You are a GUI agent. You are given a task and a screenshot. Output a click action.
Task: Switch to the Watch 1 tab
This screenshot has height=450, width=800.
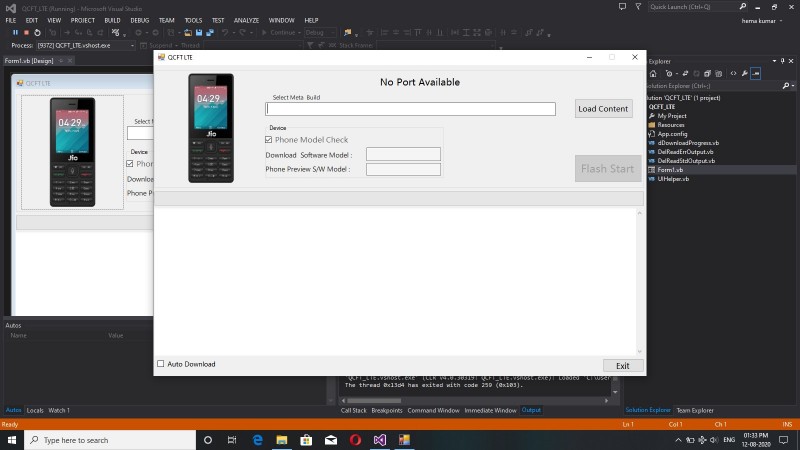[59, 410]
